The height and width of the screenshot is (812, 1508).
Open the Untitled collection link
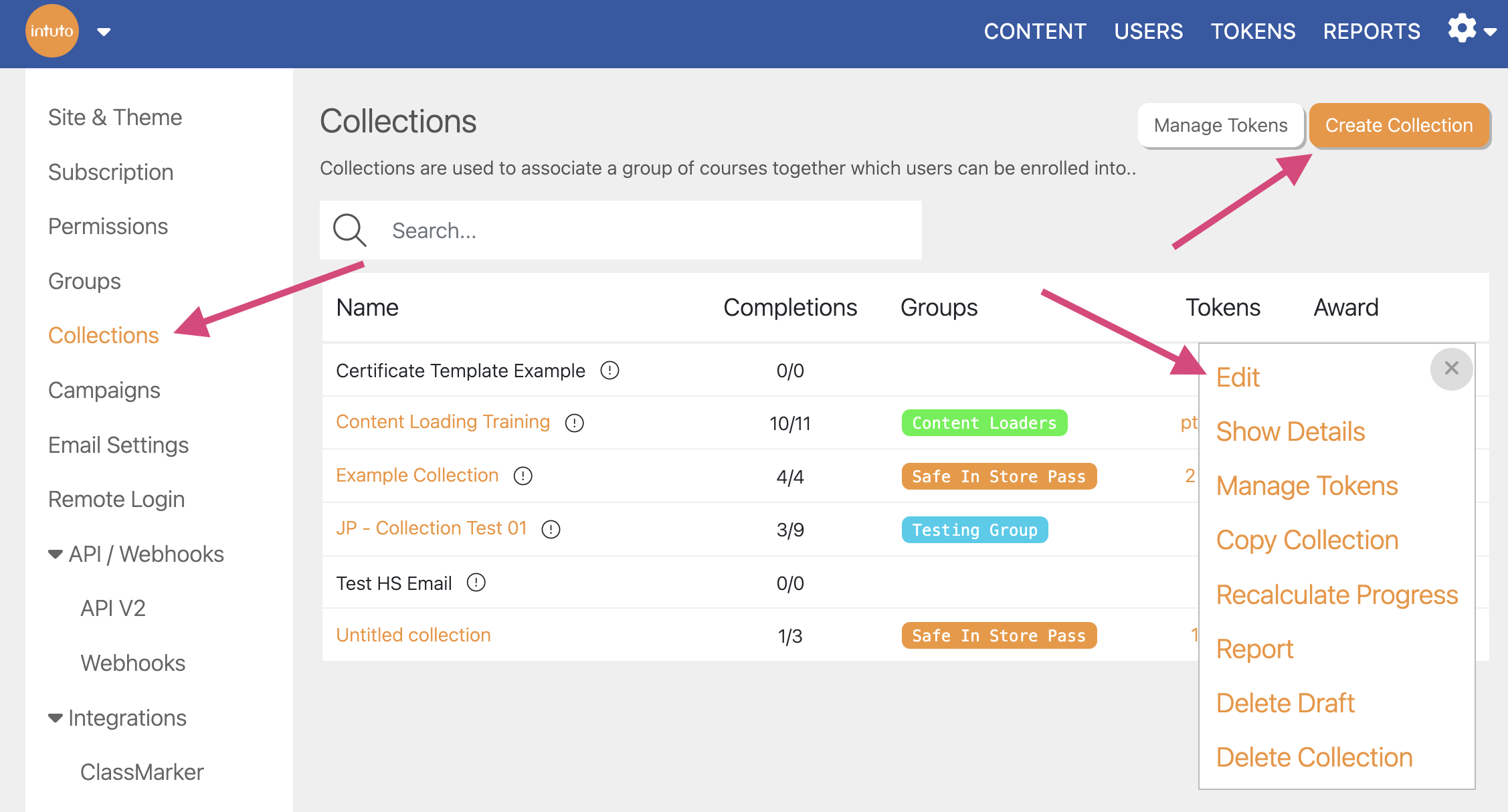[x=413, y=635]
